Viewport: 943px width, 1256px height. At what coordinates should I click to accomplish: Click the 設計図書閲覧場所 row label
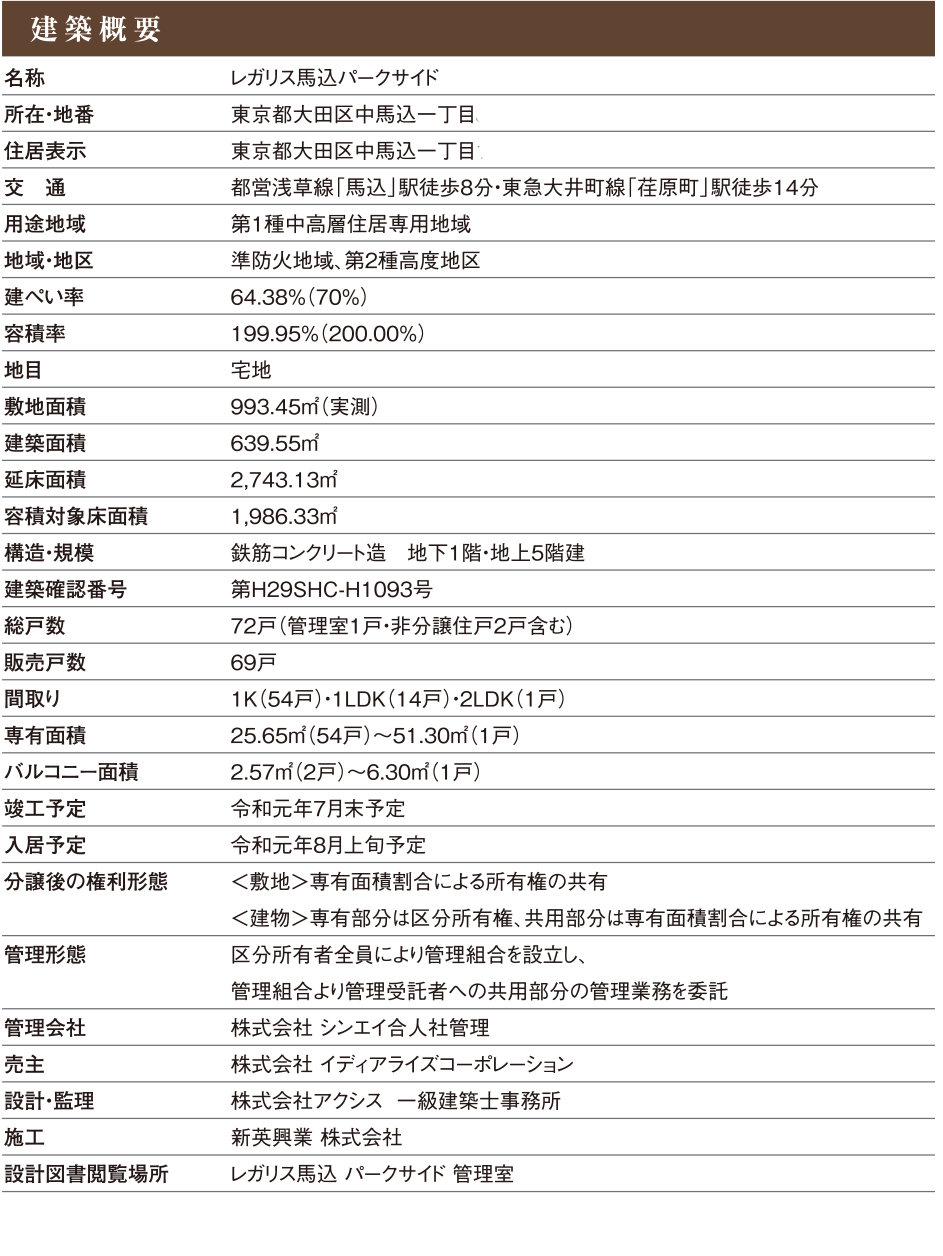pos(86,1174)
